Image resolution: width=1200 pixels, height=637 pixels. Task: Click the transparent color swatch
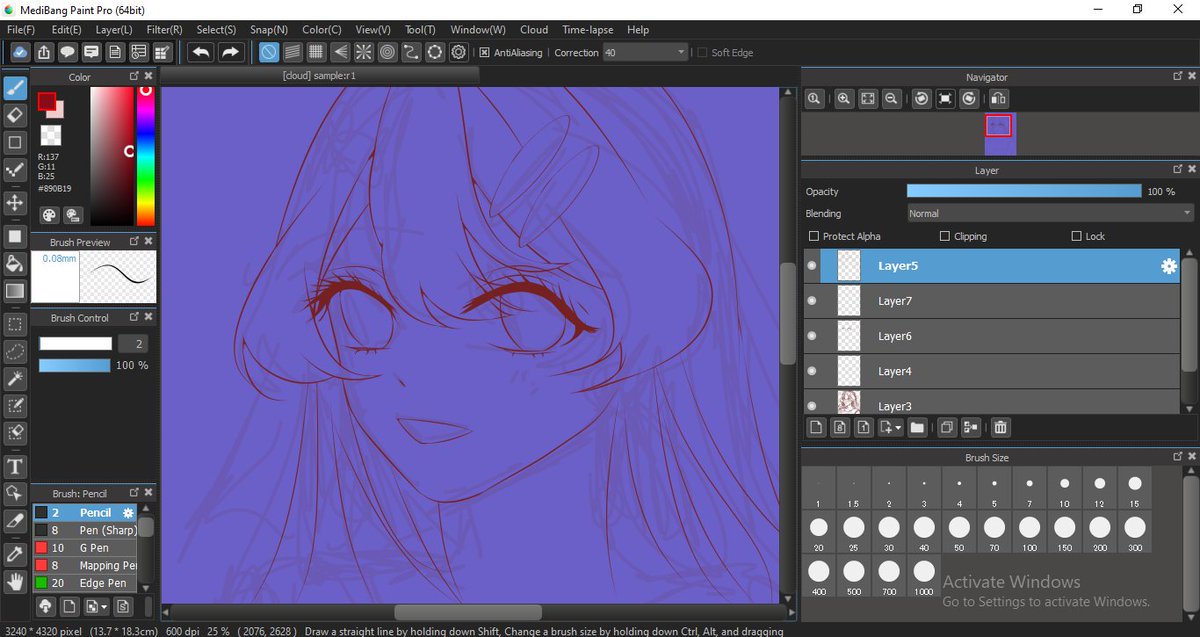tap(50, 135)
